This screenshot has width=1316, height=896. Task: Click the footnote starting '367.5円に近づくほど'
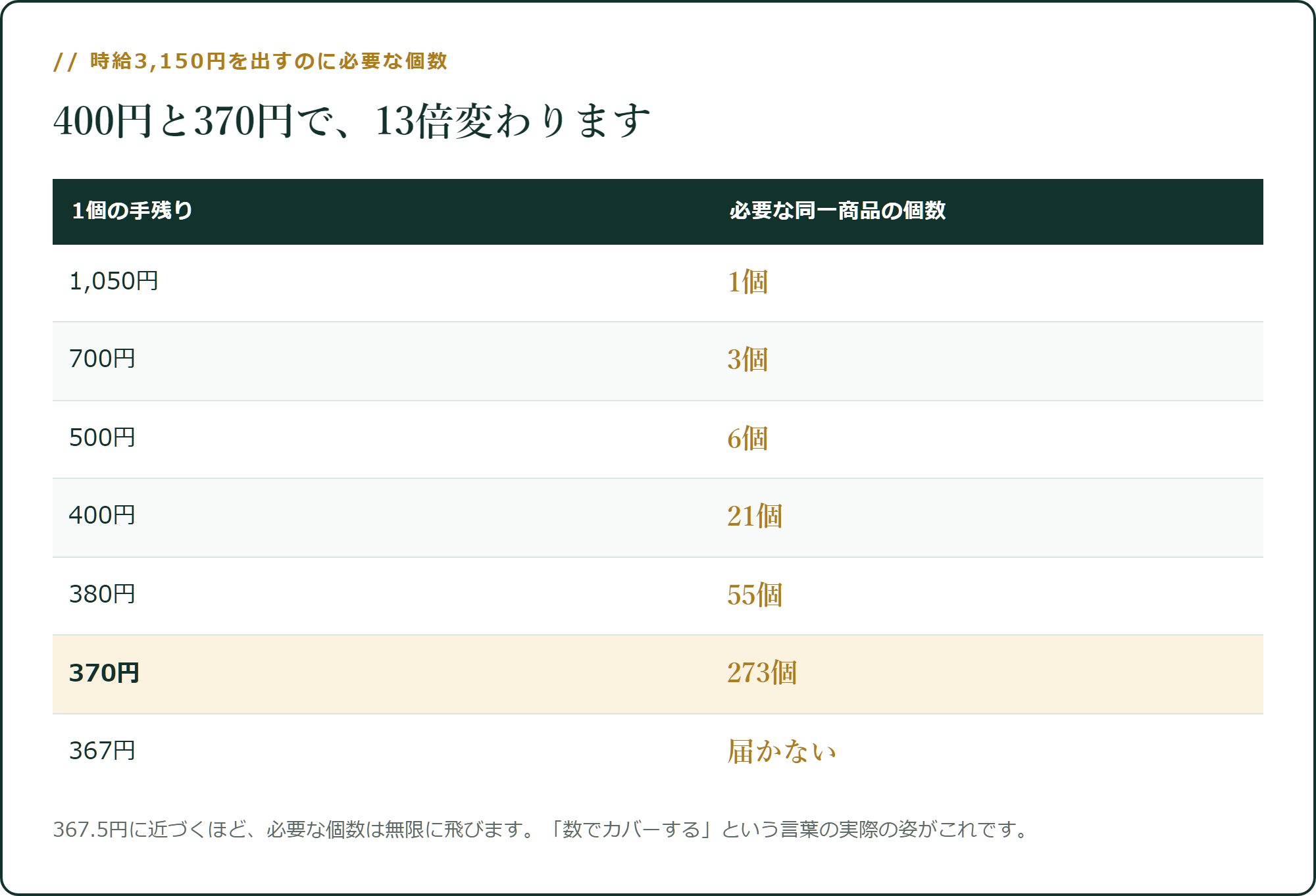tap(541, 830)
